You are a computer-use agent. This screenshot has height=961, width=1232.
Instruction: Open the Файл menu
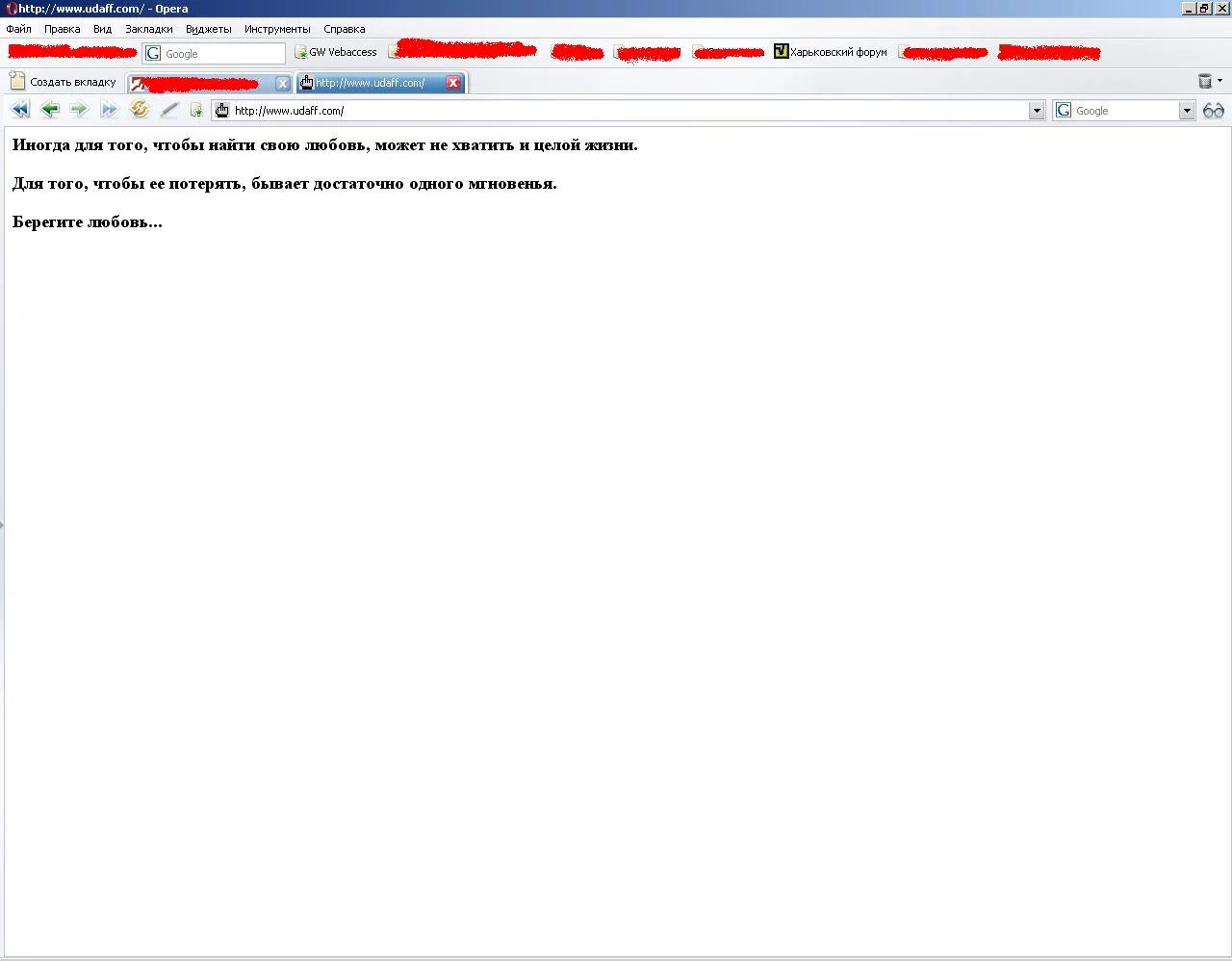pyautogui.click(x=18, y=29)
